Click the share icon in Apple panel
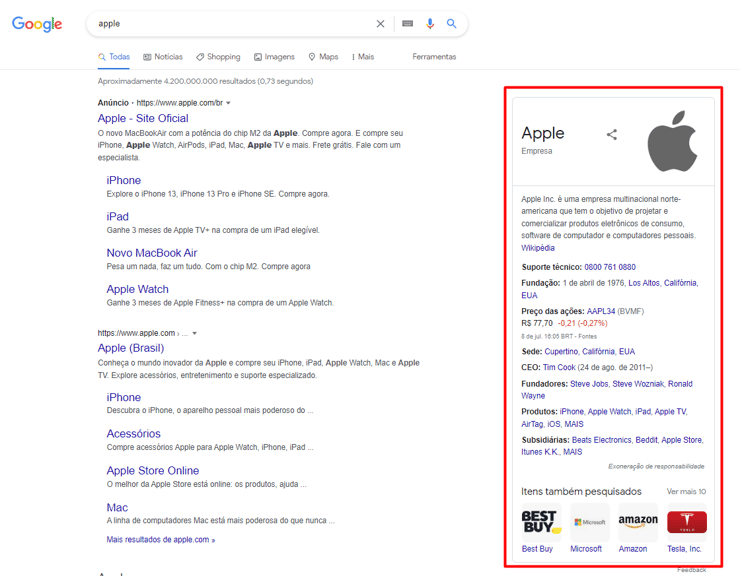Image resolution: width=740 pixels, height=576 pixels. coord(612,135)
